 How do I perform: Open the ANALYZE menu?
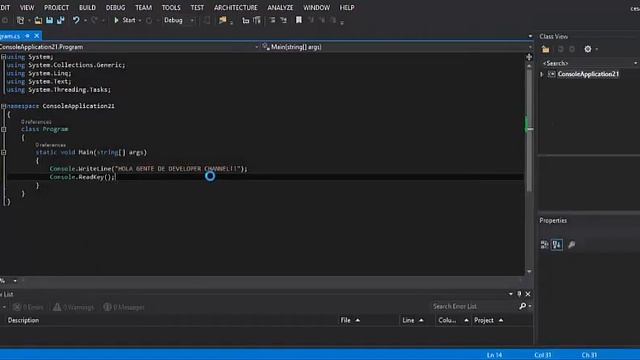280,7
